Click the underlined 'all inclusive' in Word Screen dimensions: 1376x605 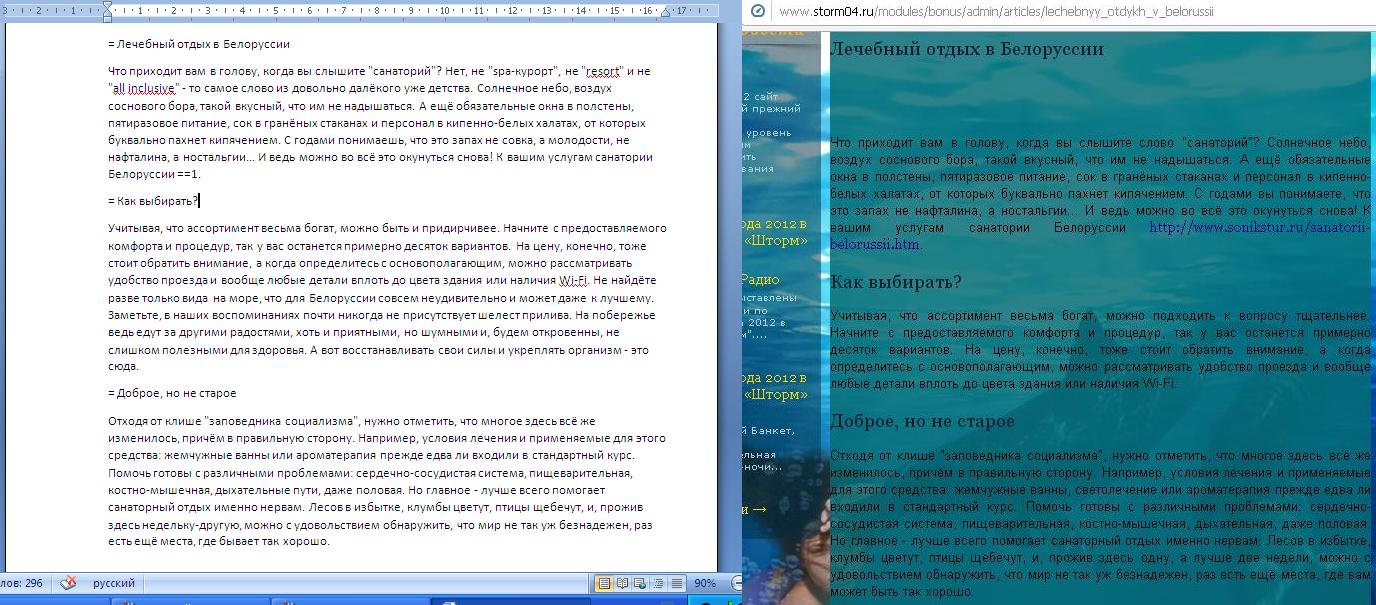point(143,88)
